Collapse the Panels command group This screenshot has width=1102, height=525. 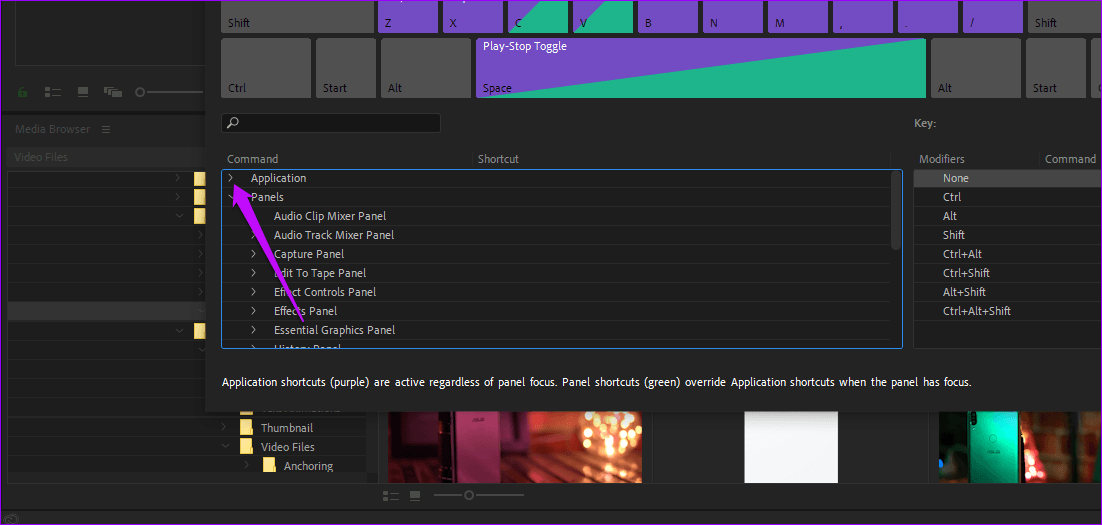[x=231, y=197]
